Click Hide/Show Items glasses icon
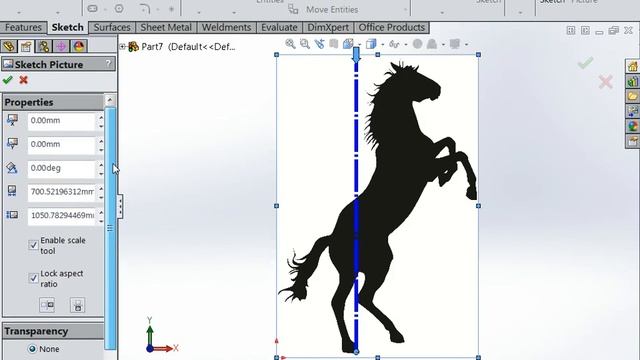 (394, 44)
